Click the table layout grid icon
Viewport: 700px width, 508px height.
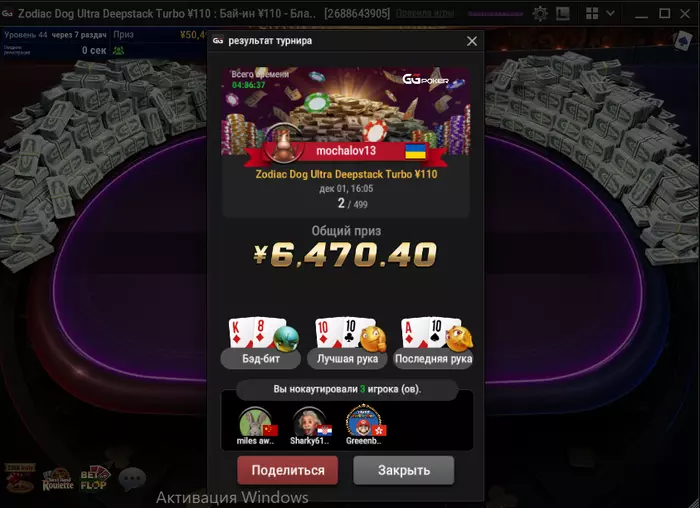[x=592, y=13]
